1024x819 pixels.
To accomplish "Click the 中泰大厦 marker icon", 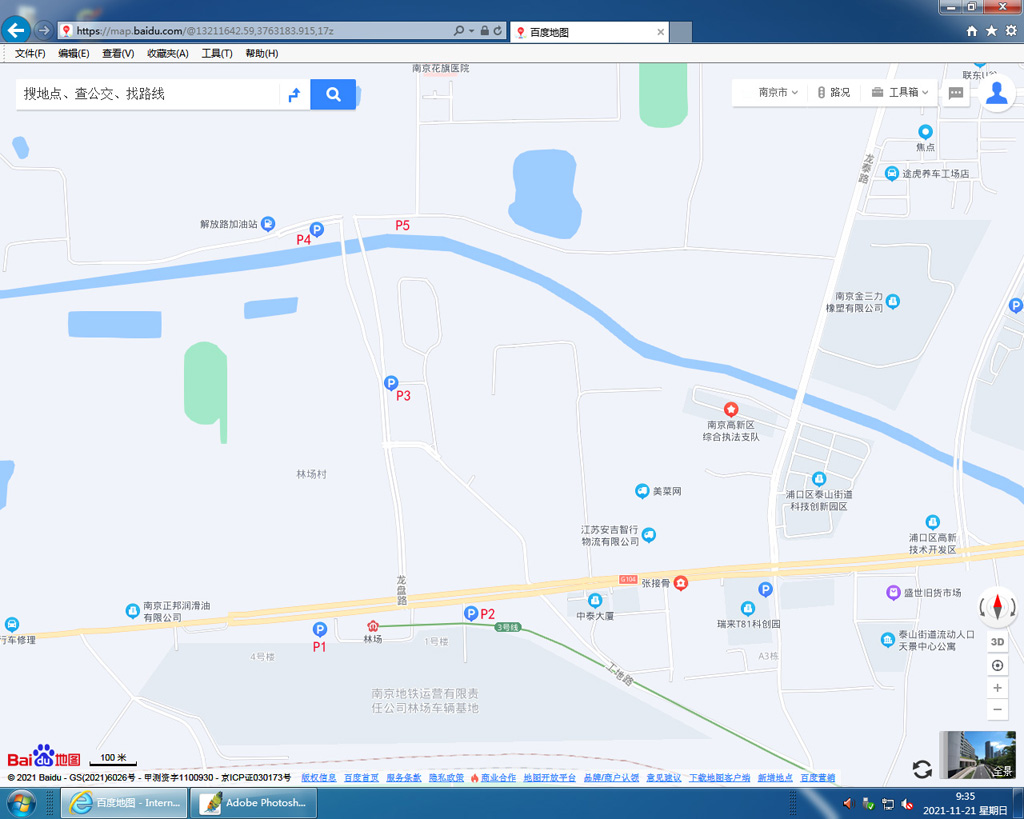I will [595, 600].
